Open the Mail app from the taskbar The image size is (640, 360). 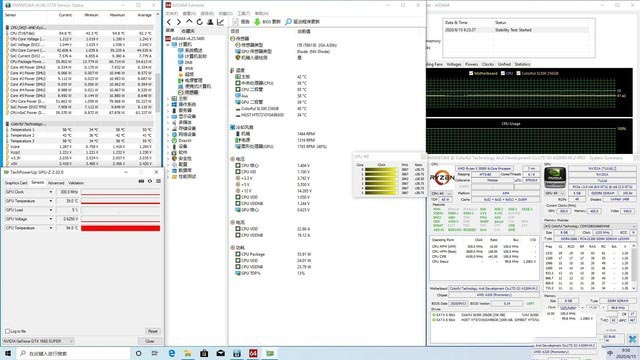click(x=220, y=353)
